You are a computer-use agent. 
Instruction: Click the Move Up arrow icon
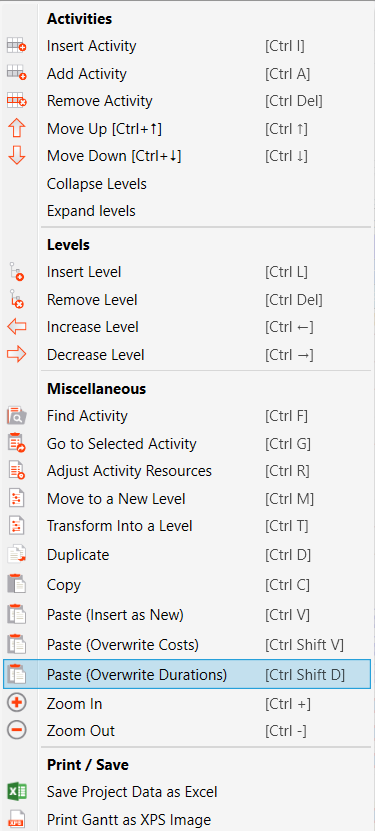[17, 129]
